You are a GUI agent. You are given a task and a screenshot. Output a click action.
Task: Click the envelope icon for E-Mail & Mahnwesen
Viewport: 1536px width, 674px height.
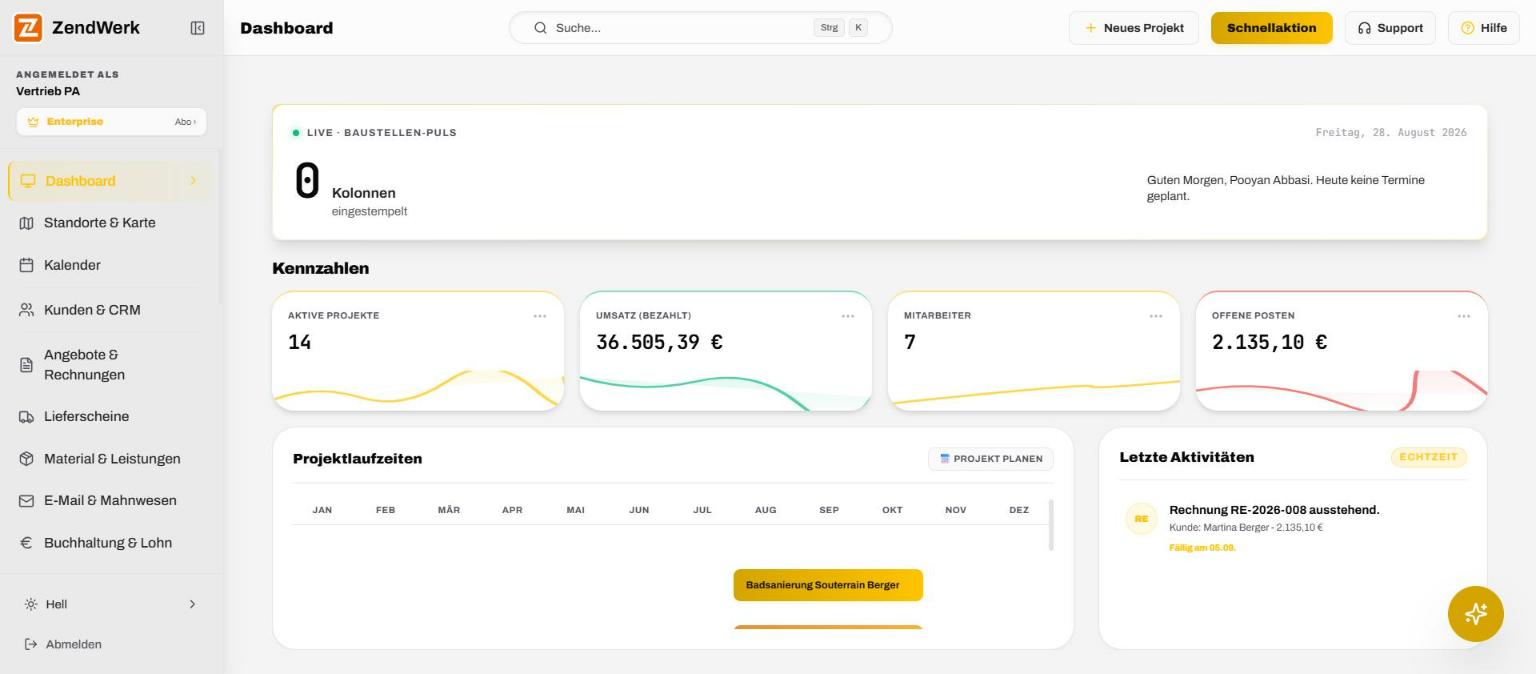pyautogui.click(x=27, y=501)
